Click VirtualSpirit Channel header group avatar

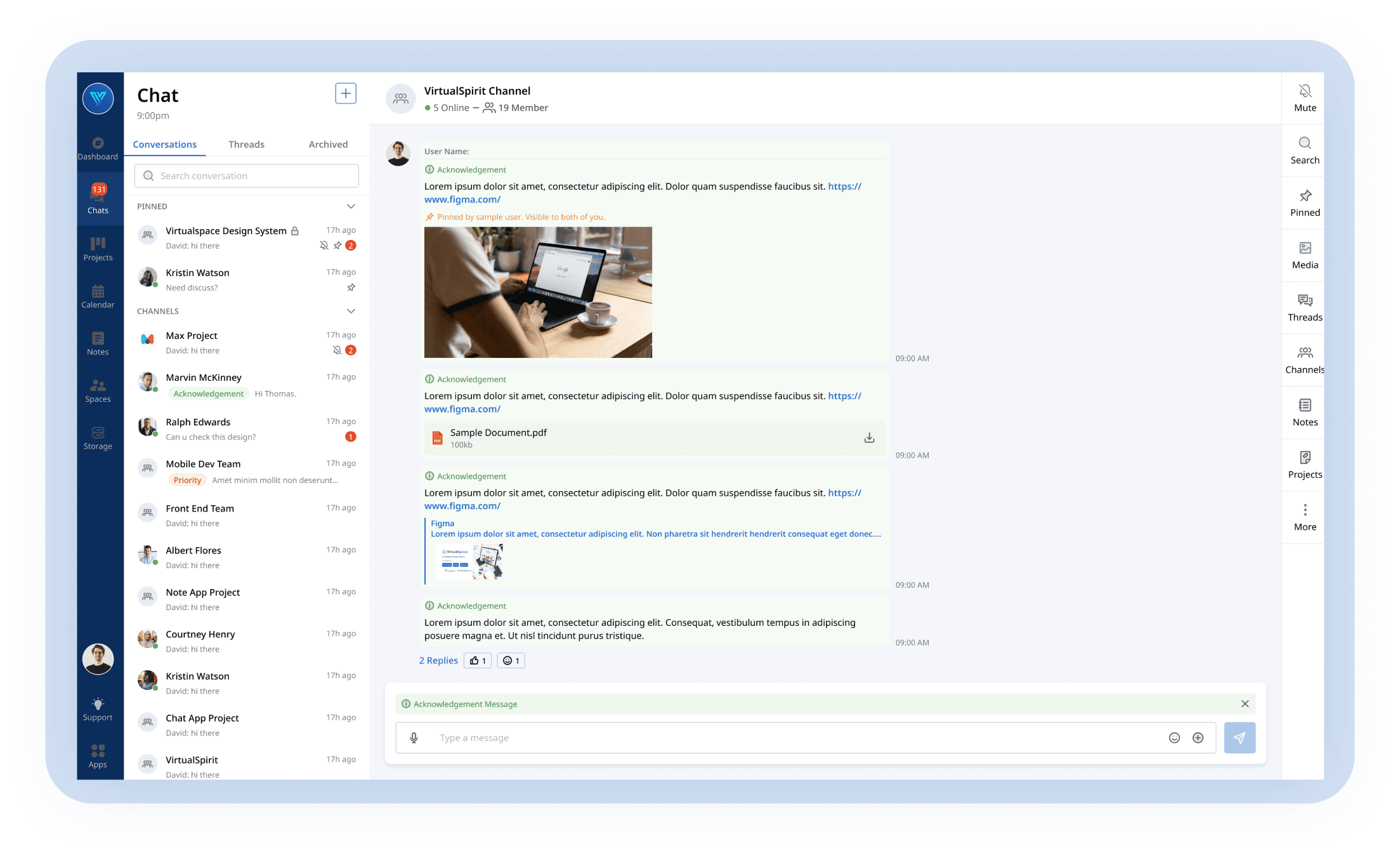400,98
